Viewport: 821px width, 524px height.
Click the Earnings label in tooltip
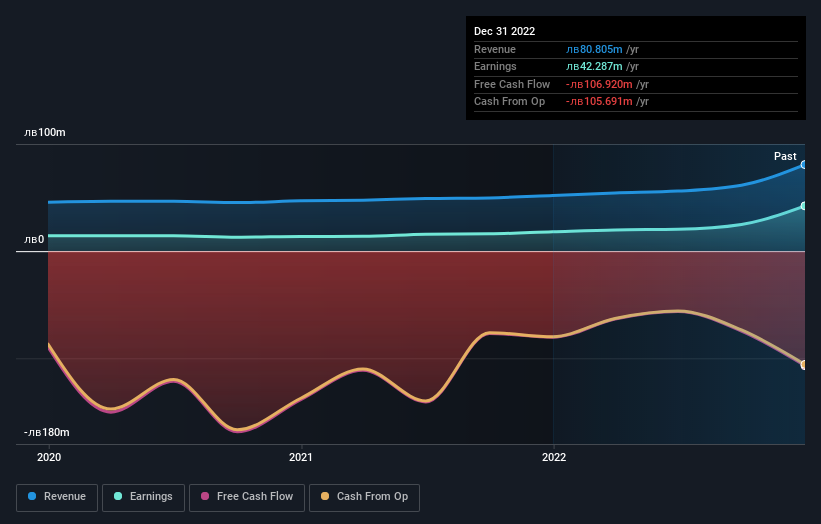(495, 66)
